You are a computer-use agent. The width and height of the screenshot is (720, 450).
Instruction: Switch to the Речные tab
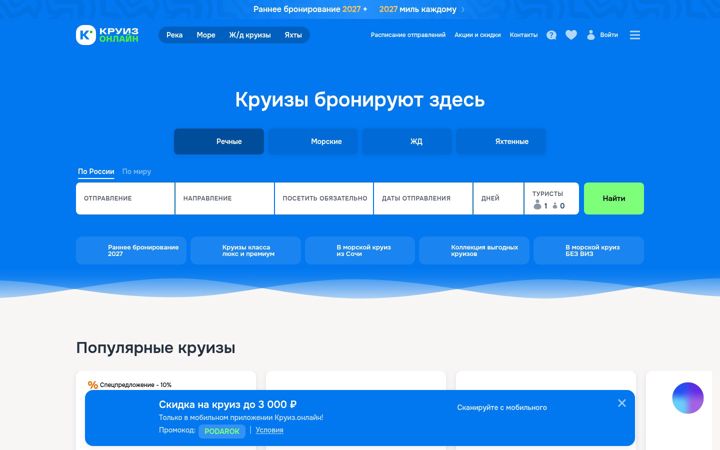pos(219,141)
